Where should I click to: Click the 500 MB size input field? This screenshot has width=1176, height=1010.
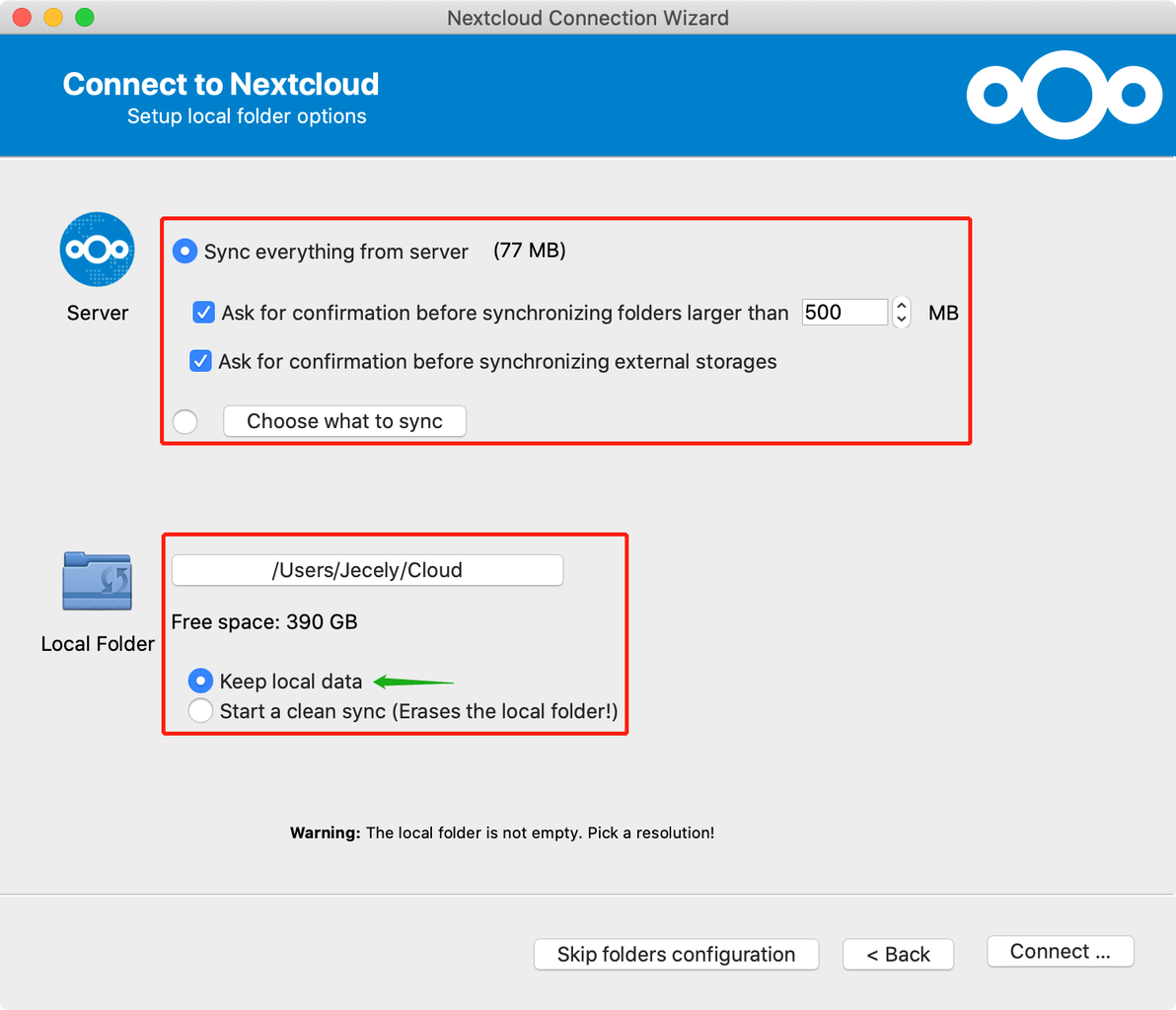845,312
